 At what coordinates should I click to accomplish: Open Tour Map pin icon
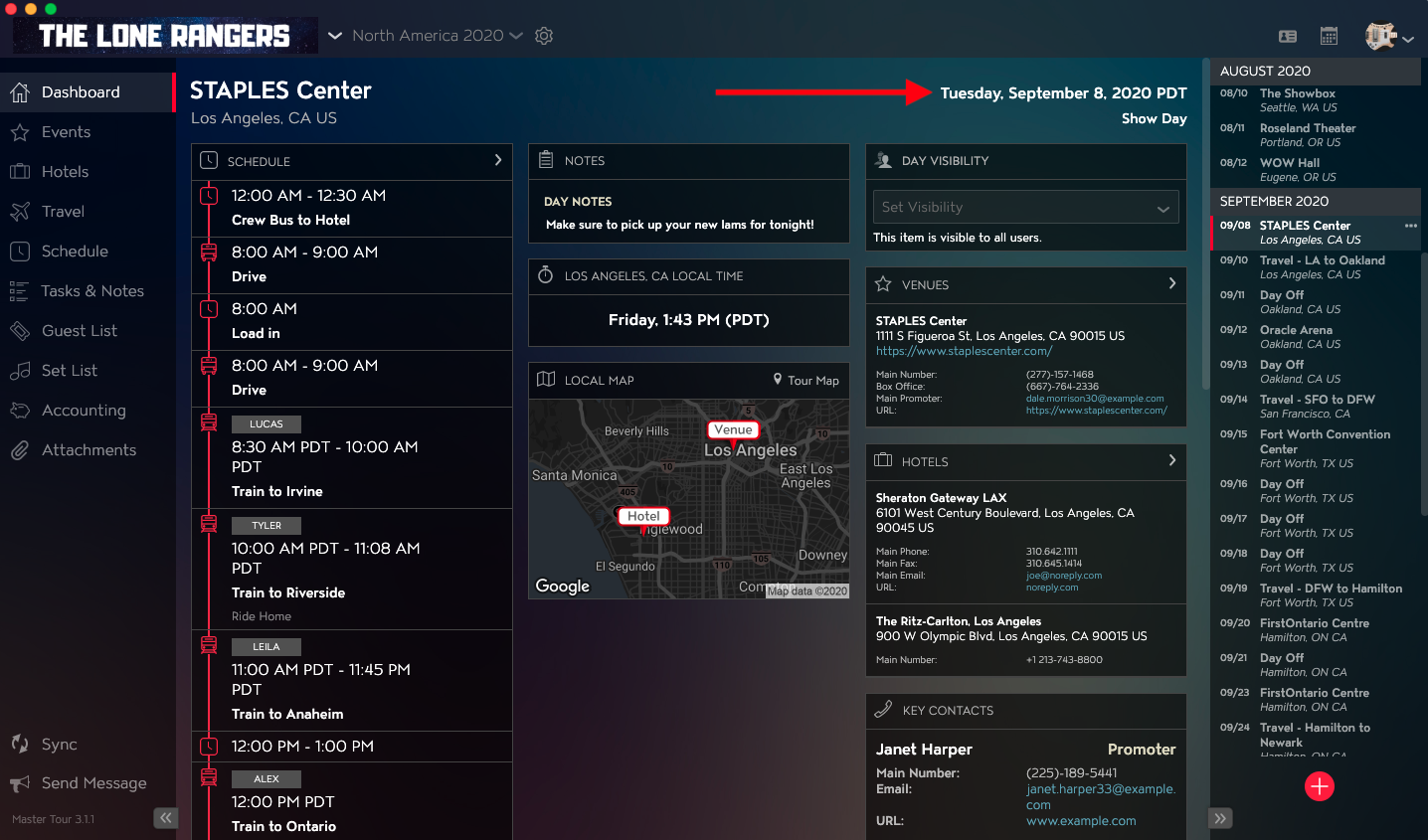pyautogui.click(x=778, y=379)
